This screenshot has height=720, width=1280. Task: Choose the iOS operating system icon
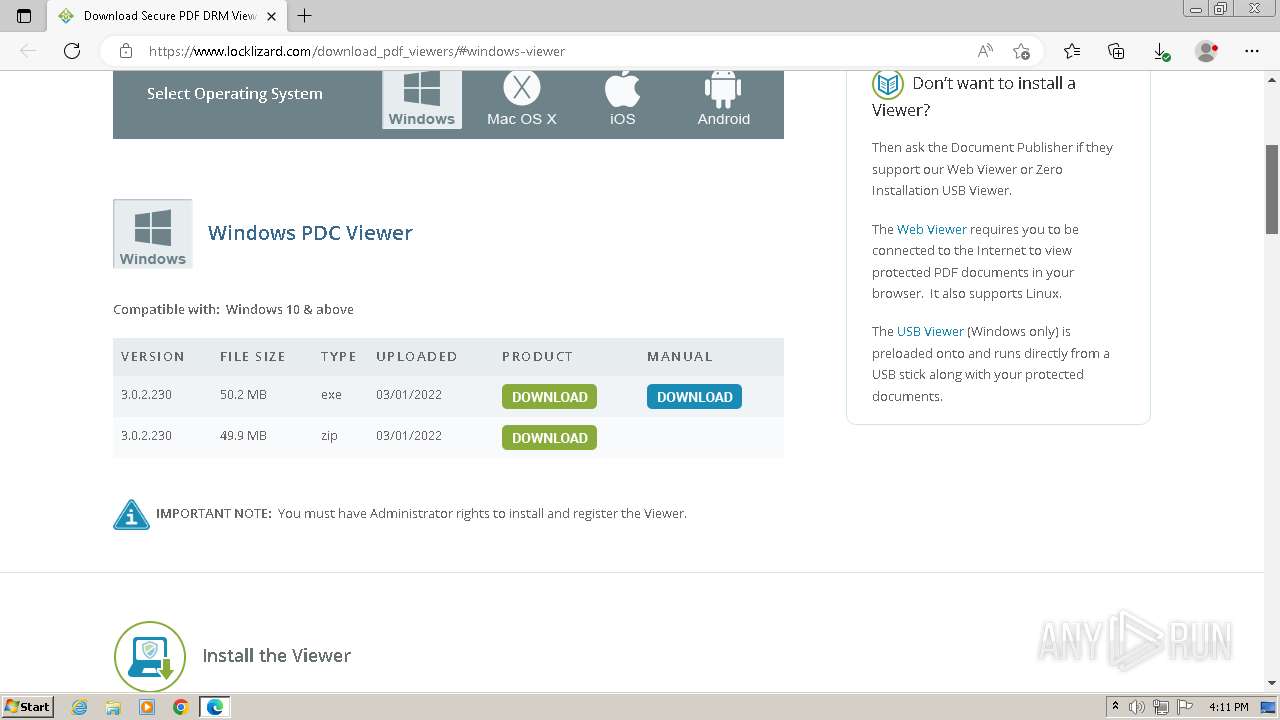622,99
